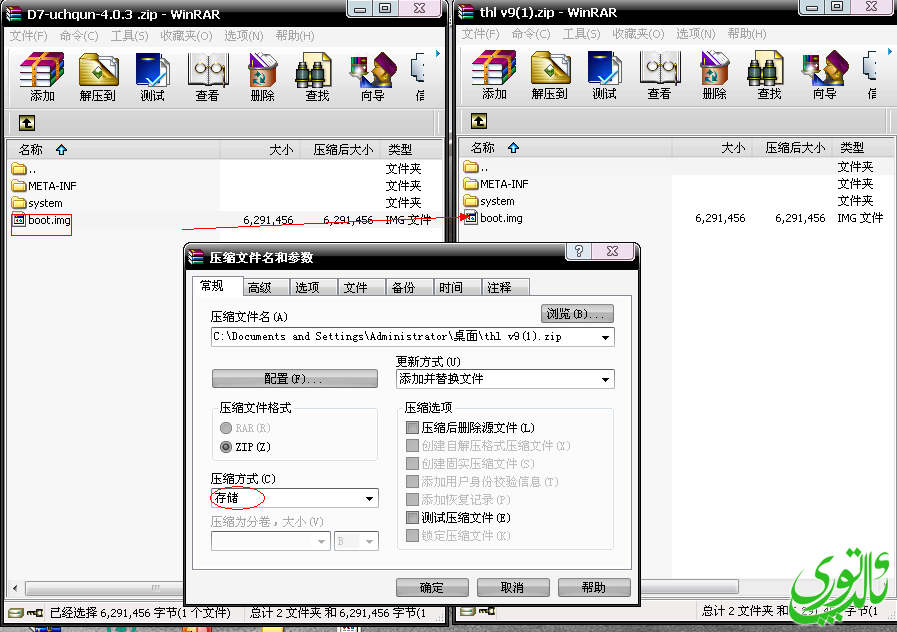Screen dimensions: 897x632
Task: Click the 浏览 (B)... browse button
Action: [x=577, y=314]
